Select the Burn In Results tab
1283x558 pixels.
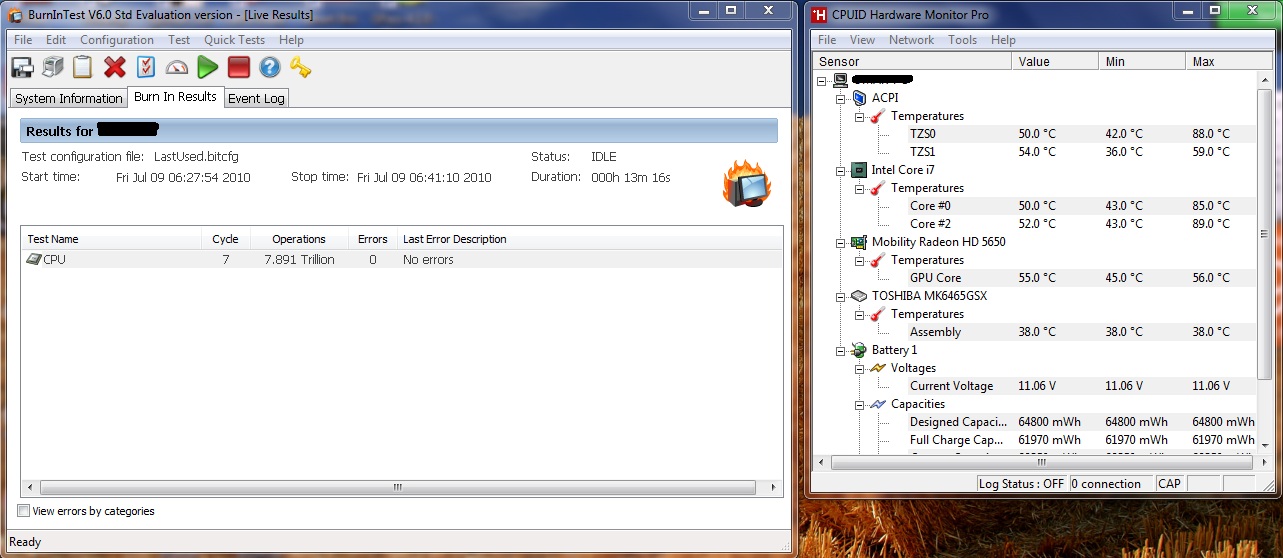[x=175, y=97]
